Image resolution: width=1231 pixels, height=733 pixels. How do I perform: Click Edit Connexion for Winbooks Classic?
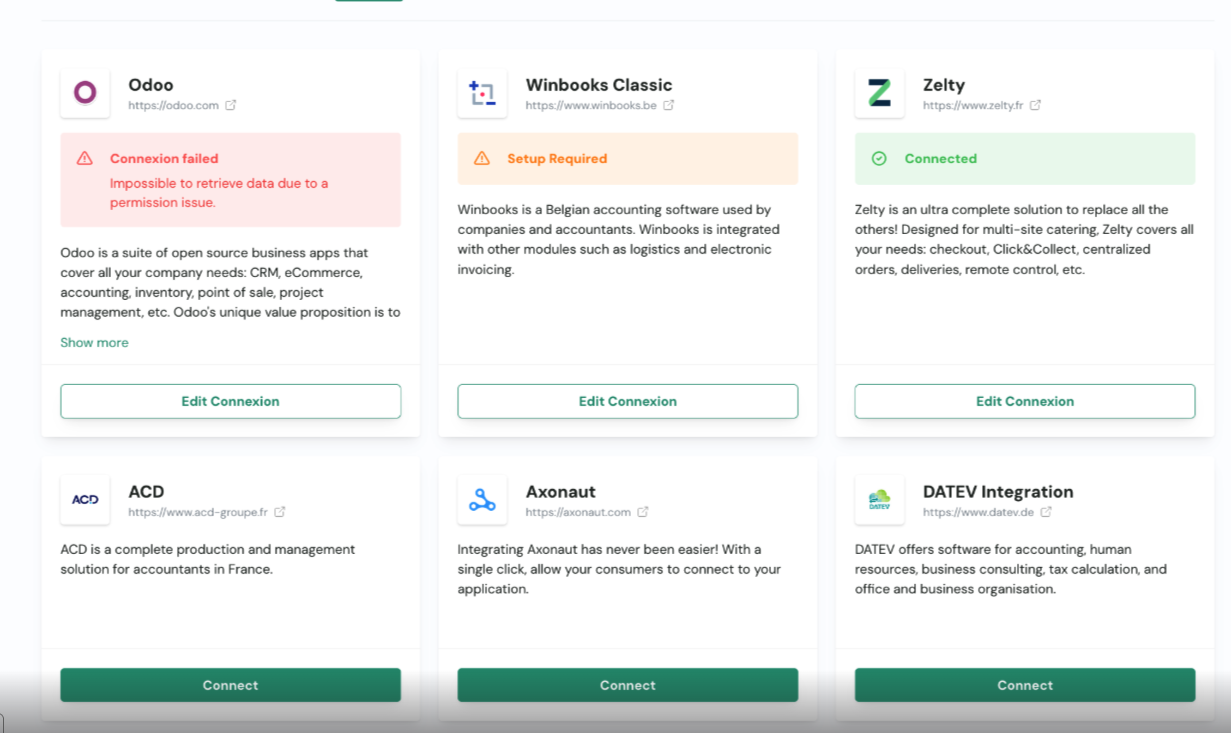pos(628,401)
